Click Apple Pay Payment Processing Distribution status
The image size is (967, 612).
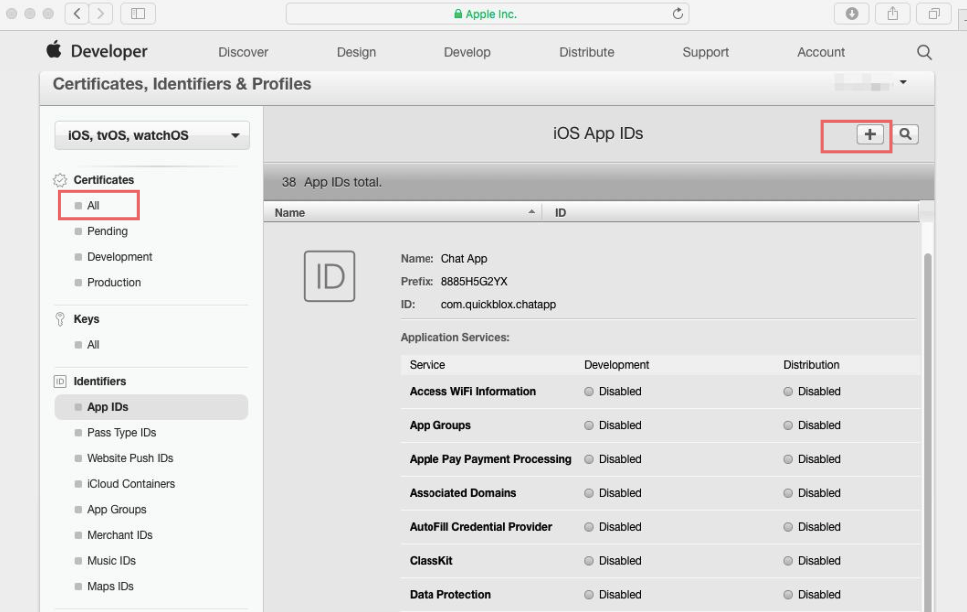click(x=788, y=460)
